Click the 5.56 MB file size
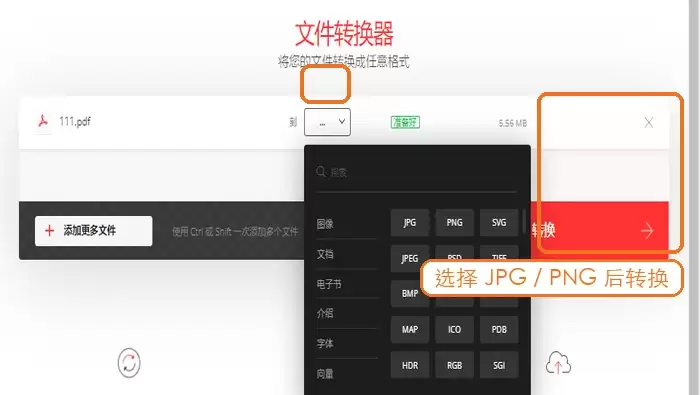 (512, 123)
